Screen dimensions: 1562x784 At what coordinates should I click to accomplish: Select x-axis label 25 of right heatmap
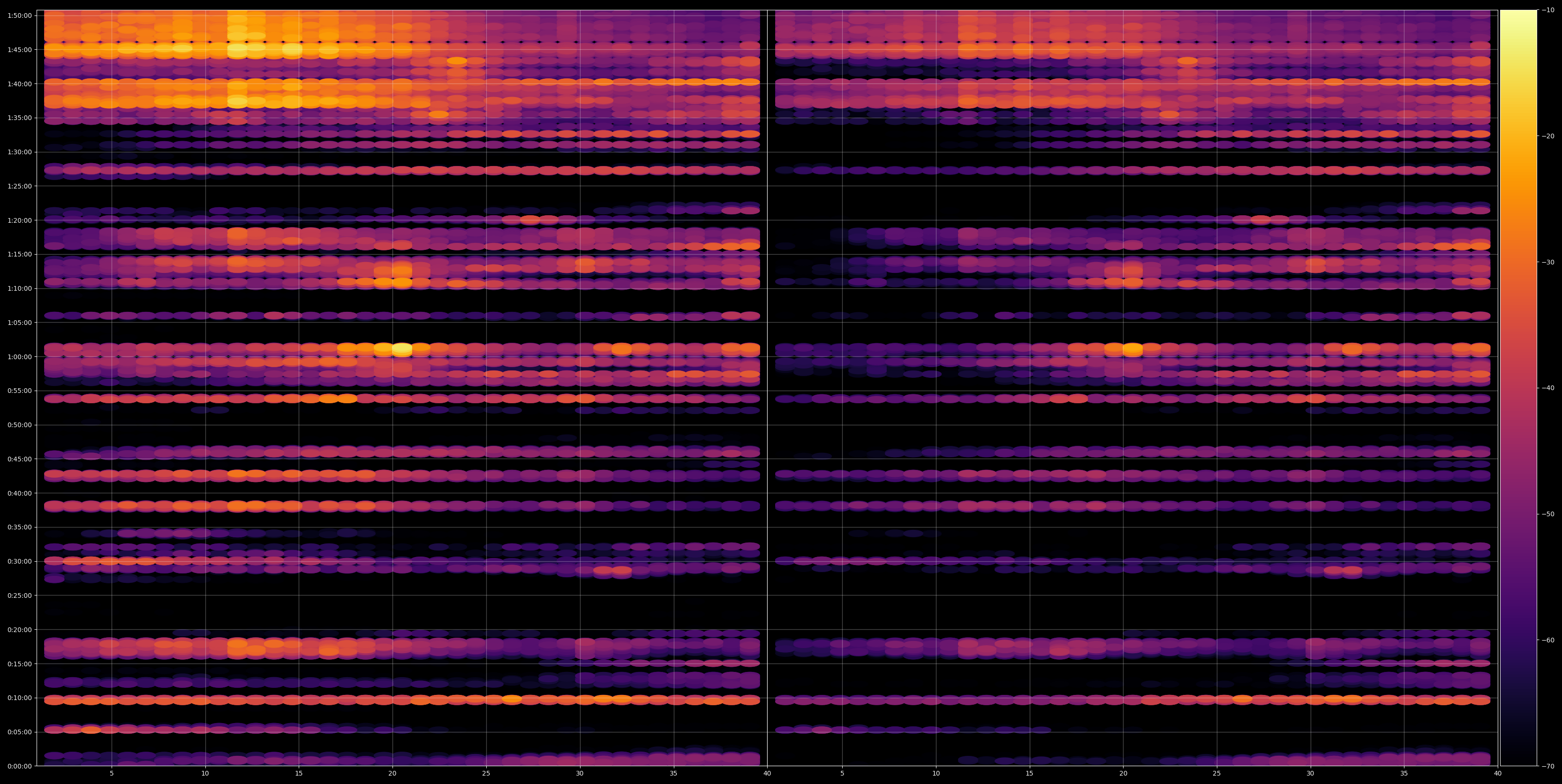(x=1217, y=774)
